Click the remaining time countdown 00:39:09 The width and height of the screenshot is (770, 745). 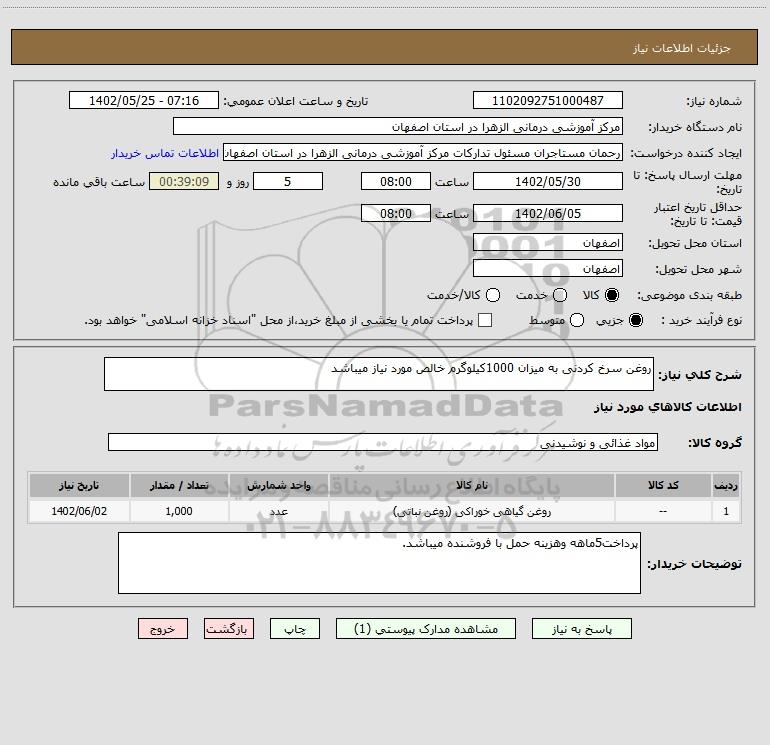[184, 181]
